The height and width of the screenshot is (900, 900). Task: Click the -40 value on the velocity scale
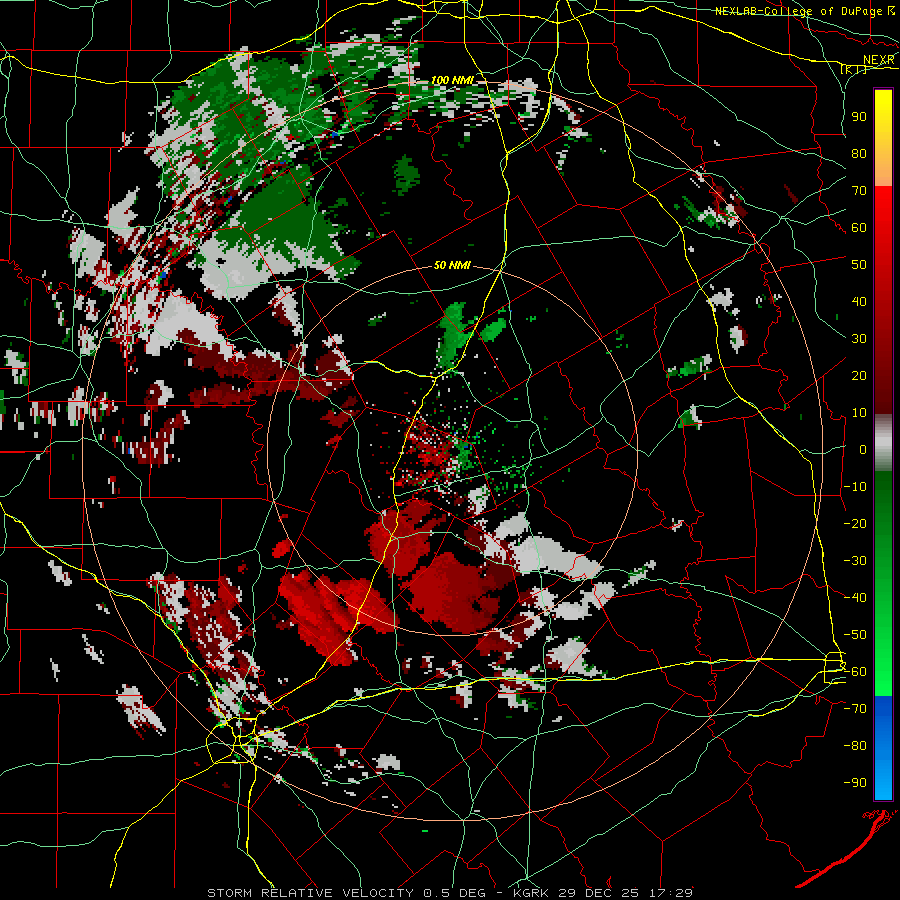coord(855,598)
